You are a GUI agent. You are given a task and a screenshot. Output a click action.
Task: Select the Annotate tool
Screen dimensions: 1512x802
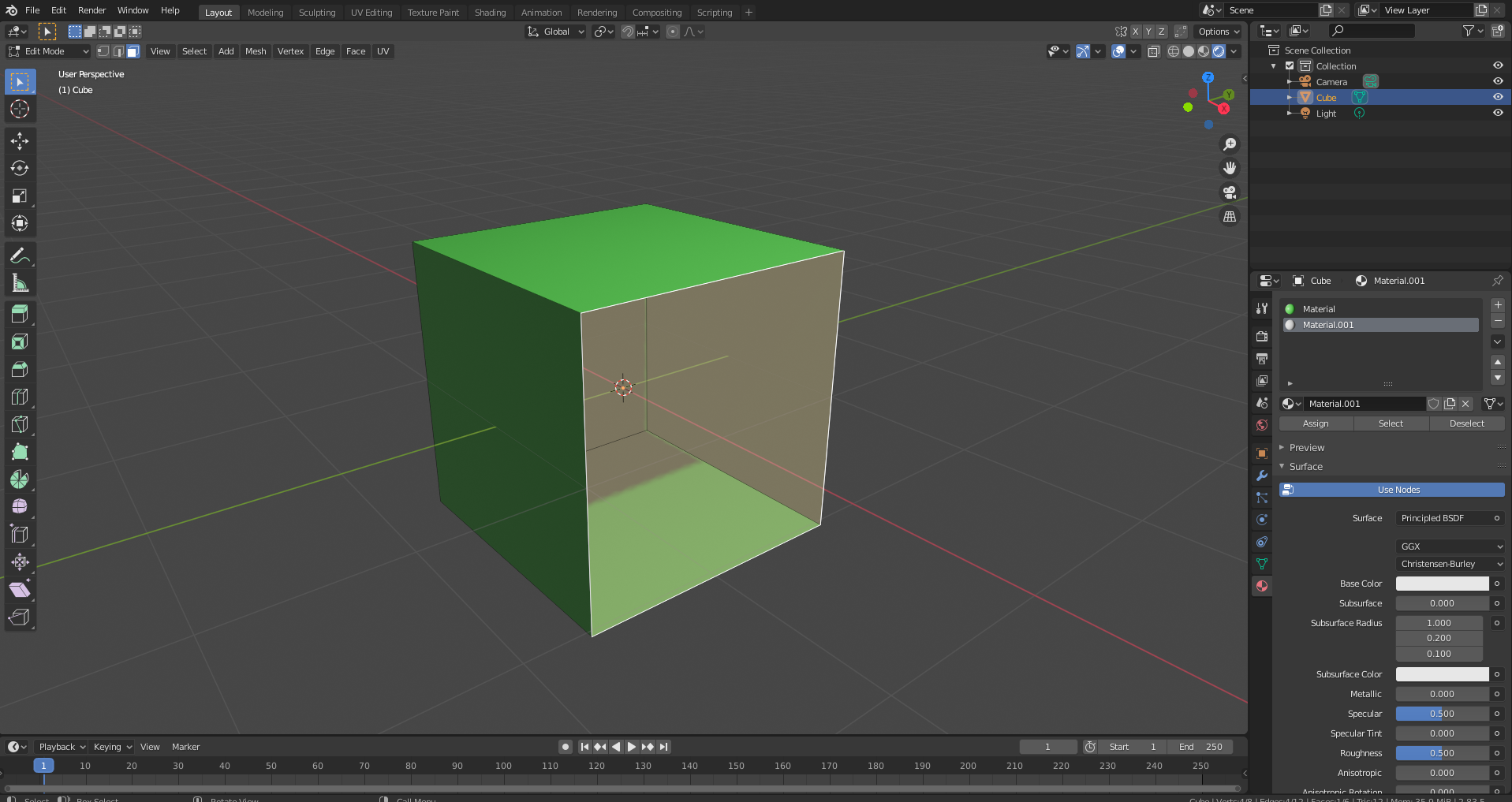point(20,256)
